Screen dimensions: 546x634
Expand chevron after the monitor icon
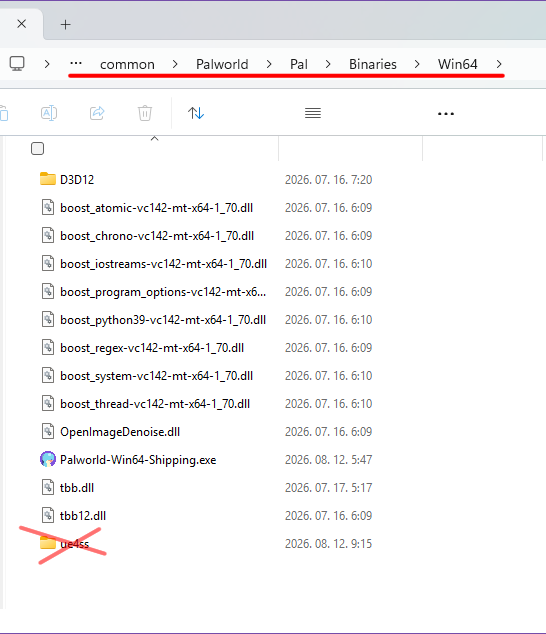click(47, 64)
